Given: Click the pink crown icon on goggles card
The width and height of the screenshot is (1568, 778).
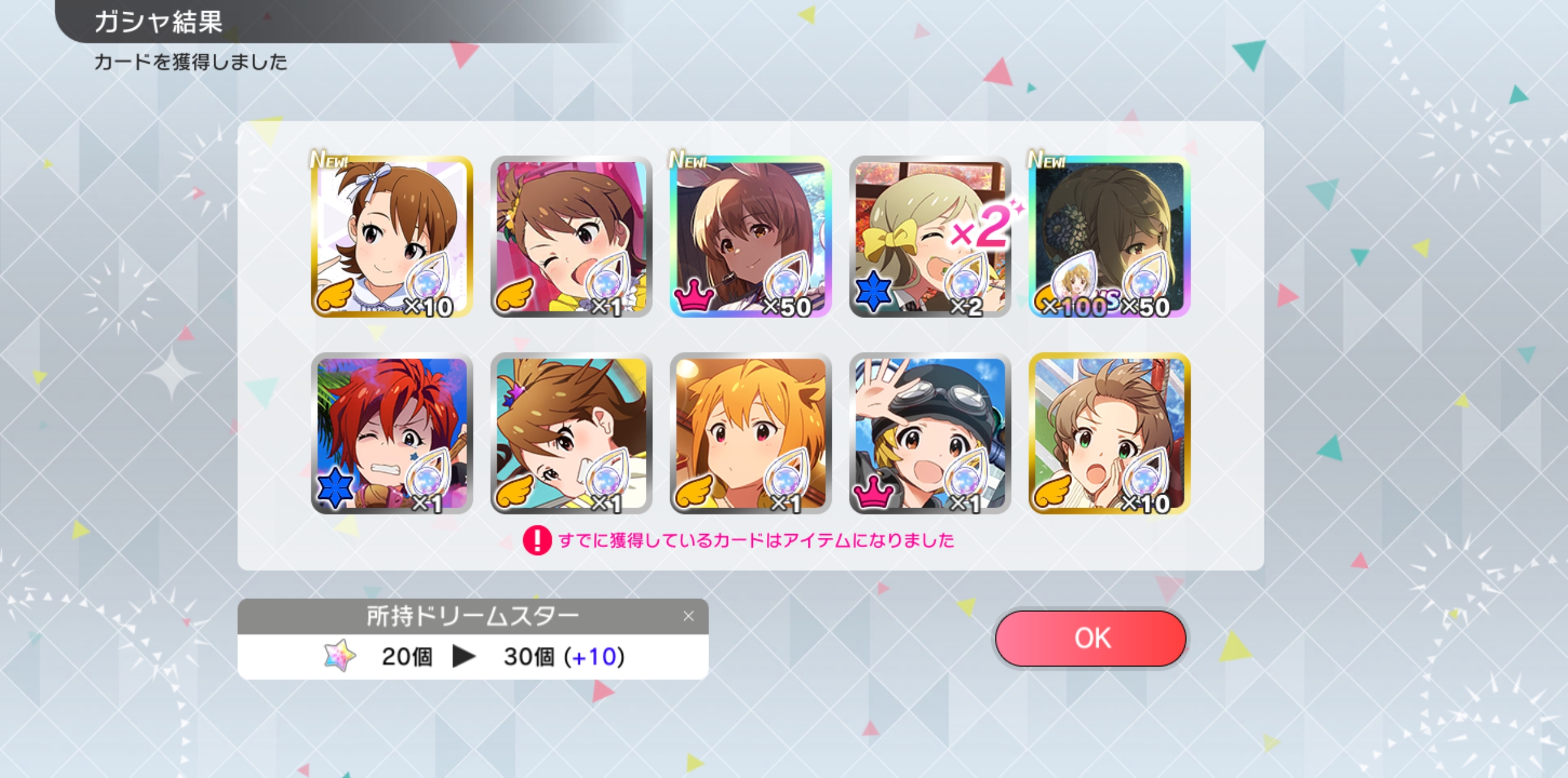Looking at the screenshot, I should [x=873, y=491].
